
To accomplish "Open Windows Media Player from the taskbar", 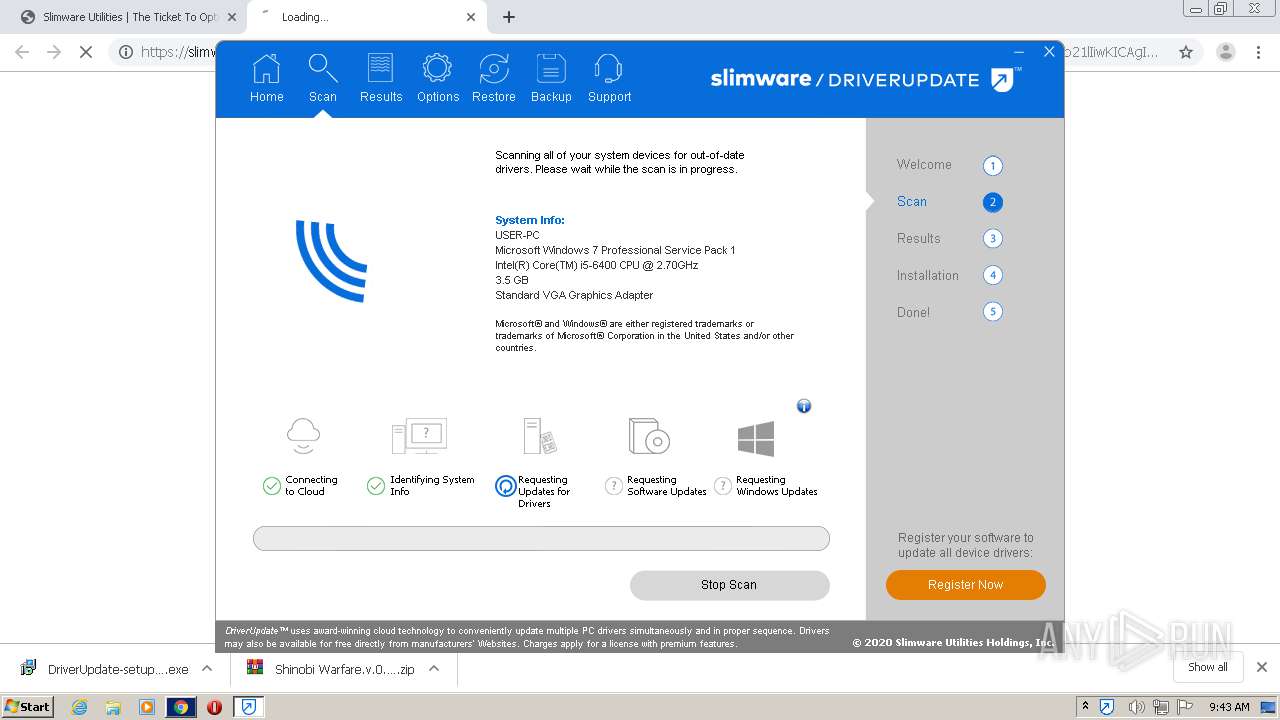I will (147, 707).
